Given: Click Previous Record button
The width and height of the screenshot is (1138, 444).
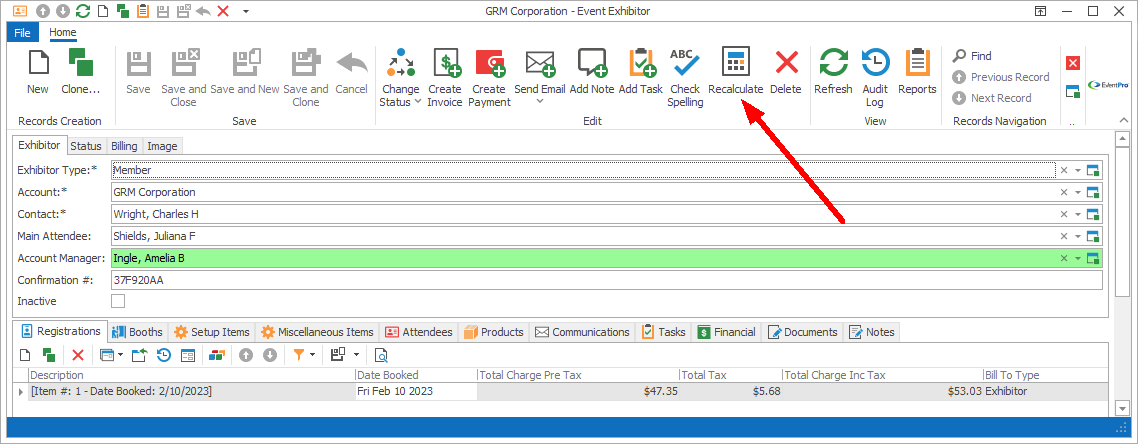Looking at the screenshot, I should click(x=1001, y=77).
